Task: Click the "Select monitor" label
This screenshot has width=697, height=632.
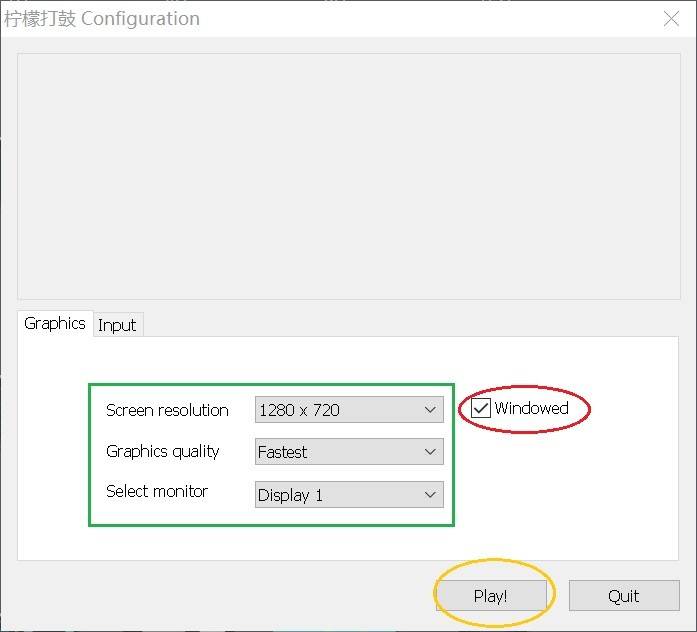Action: click(x=157, y=491)
